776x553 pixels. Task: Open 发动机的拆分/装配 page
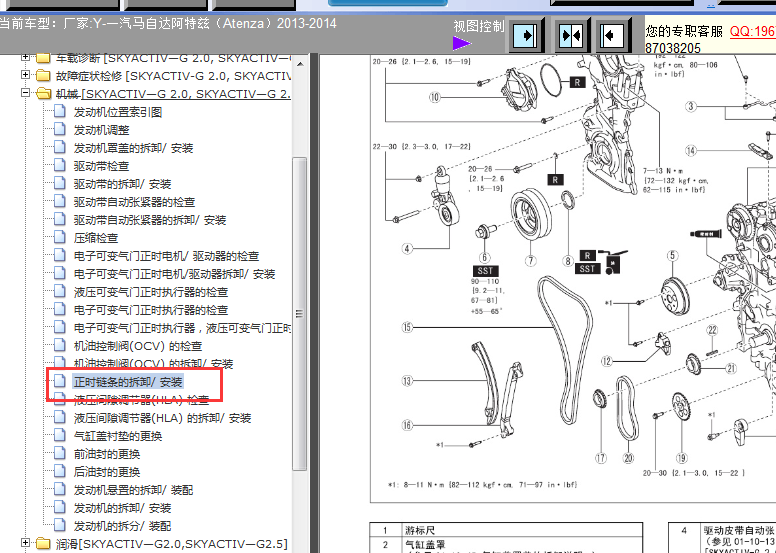(x=122, y=526)
